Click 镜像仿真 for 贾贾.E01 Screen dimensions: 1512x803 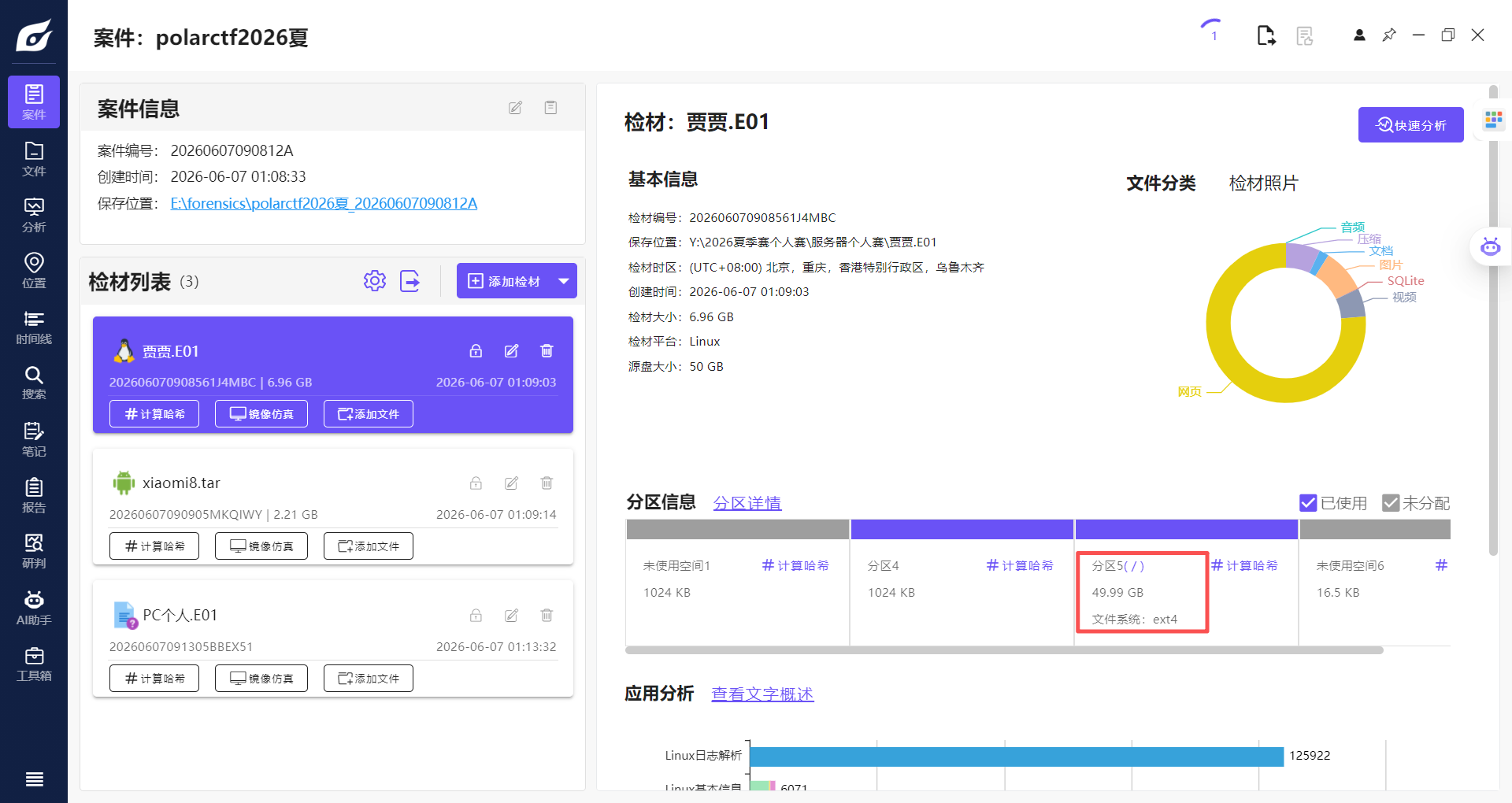pos(261,414)
